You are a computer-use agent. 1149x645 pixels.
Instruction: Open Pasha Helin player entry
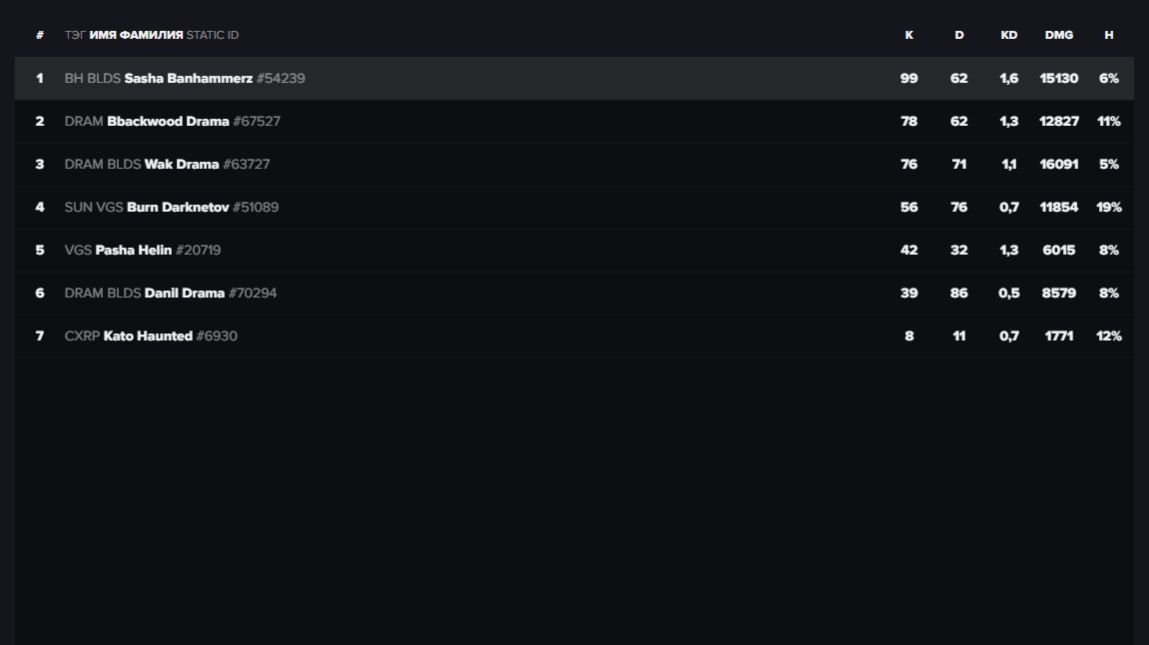(133, 250)
